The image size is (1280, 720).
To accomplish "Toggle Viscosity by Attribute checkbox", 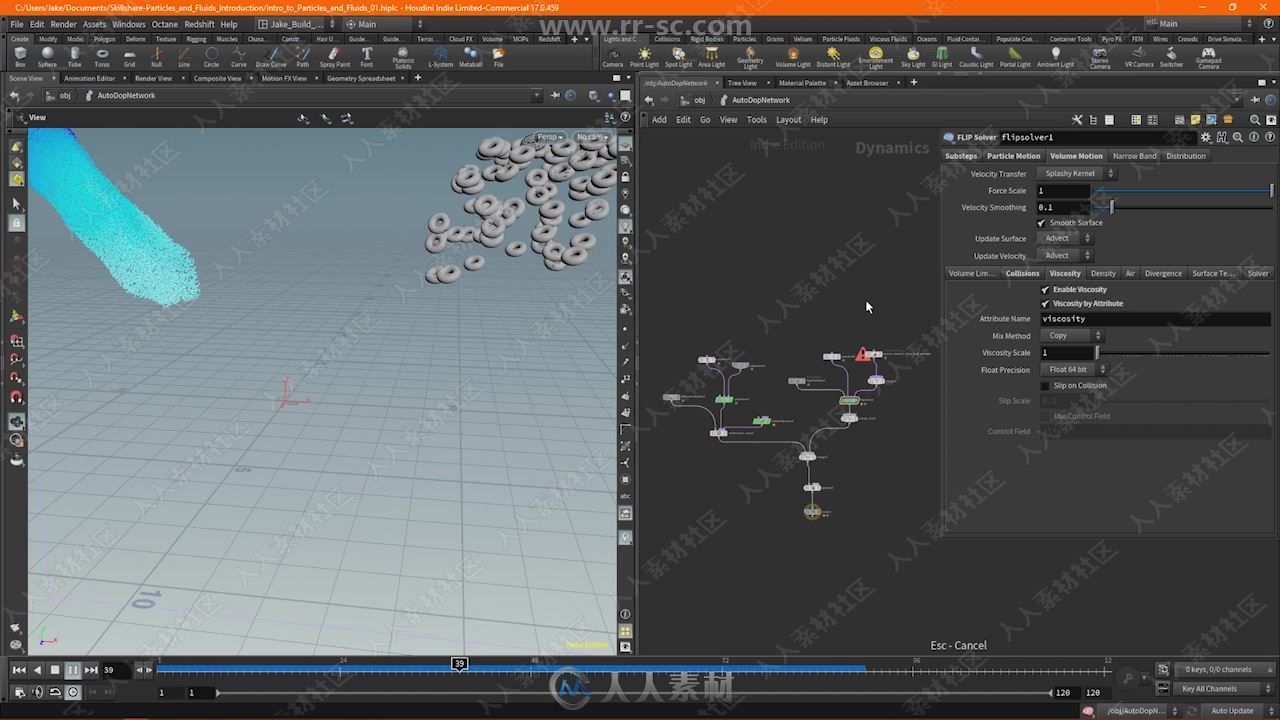I will (1045, 303).
